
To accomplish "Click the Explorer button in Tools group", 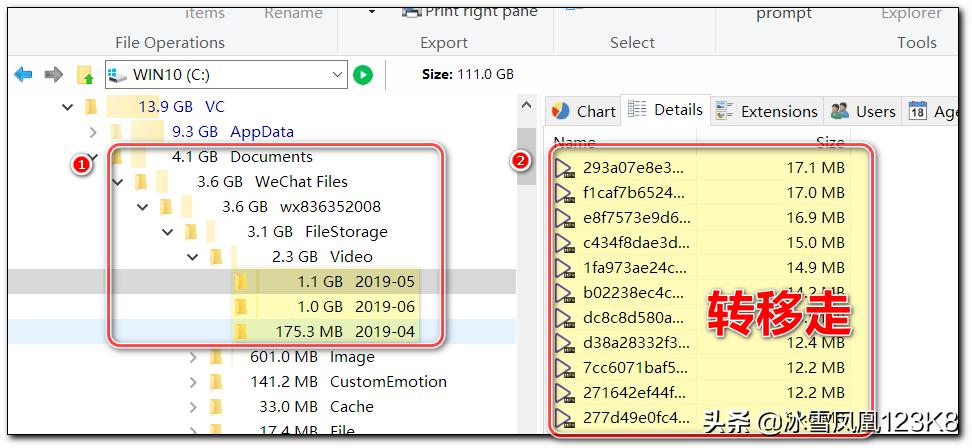I will coord(911,13).
